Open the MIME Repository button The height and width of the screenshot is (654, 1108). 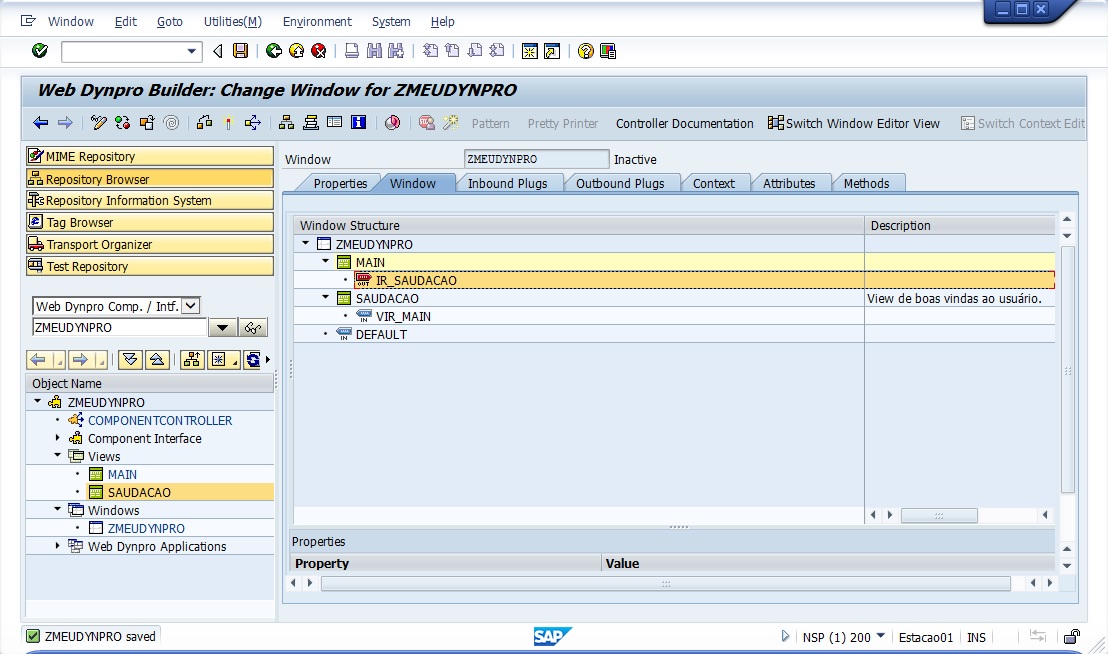coord(149,156)
